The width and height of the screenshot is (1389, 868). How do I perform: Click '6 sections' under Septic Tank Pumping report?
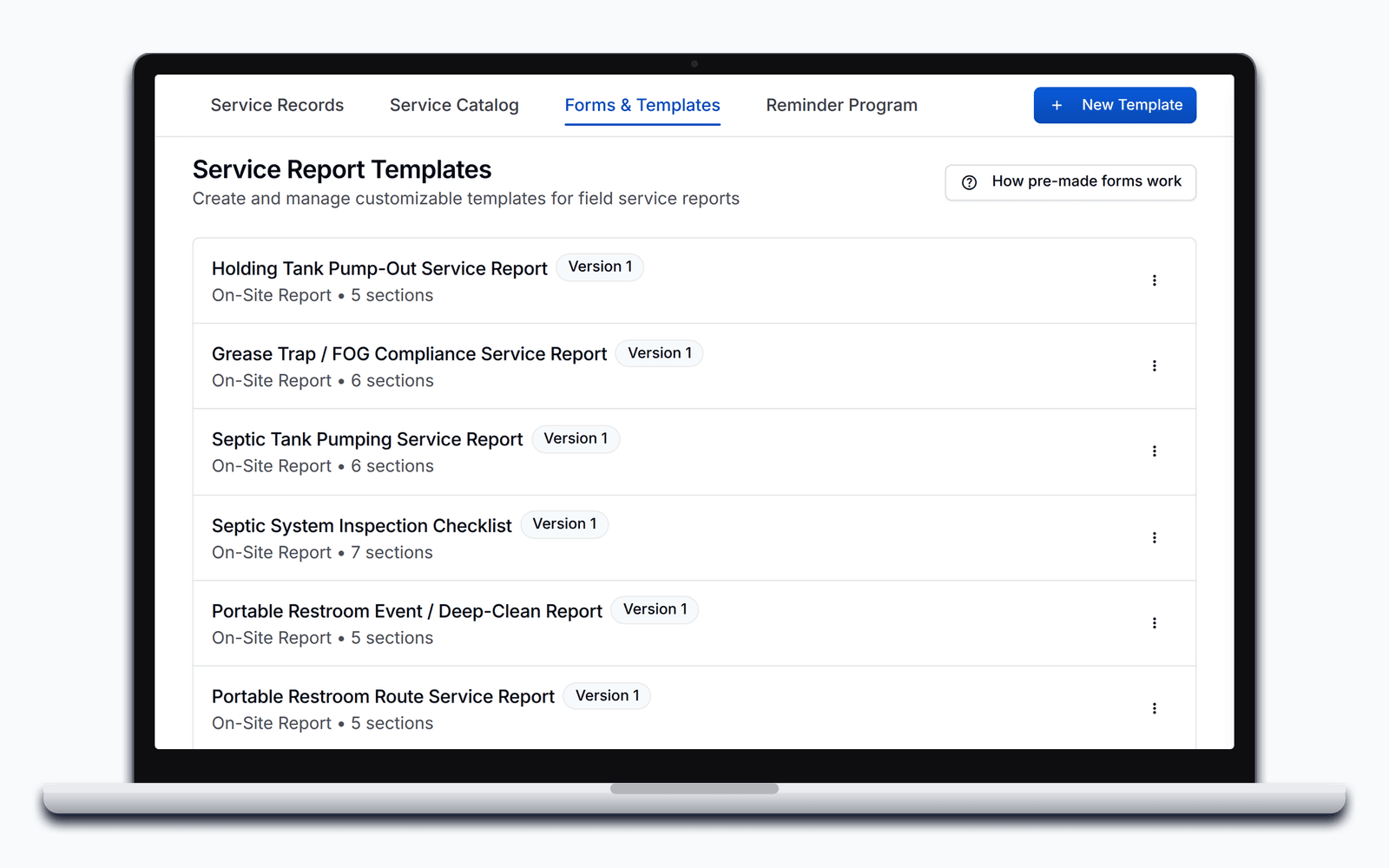pyautogui.click(x=392, y=466)
